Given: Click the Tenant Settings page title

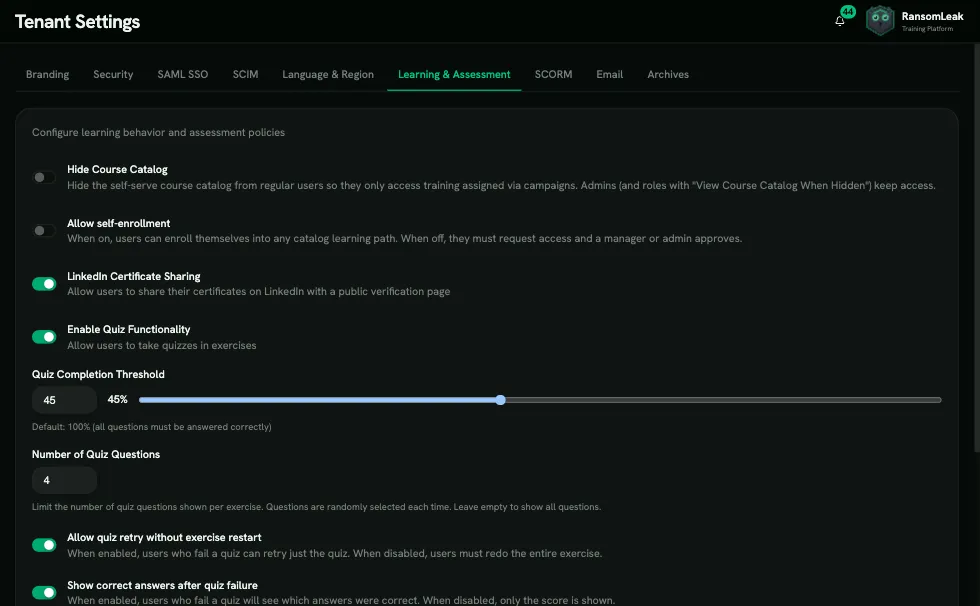Looking at the screenshot, I should point(78,22).
